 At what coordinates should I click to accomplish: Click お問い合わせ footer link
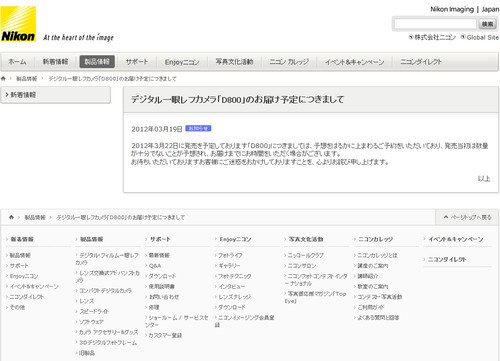coord(164,297)
